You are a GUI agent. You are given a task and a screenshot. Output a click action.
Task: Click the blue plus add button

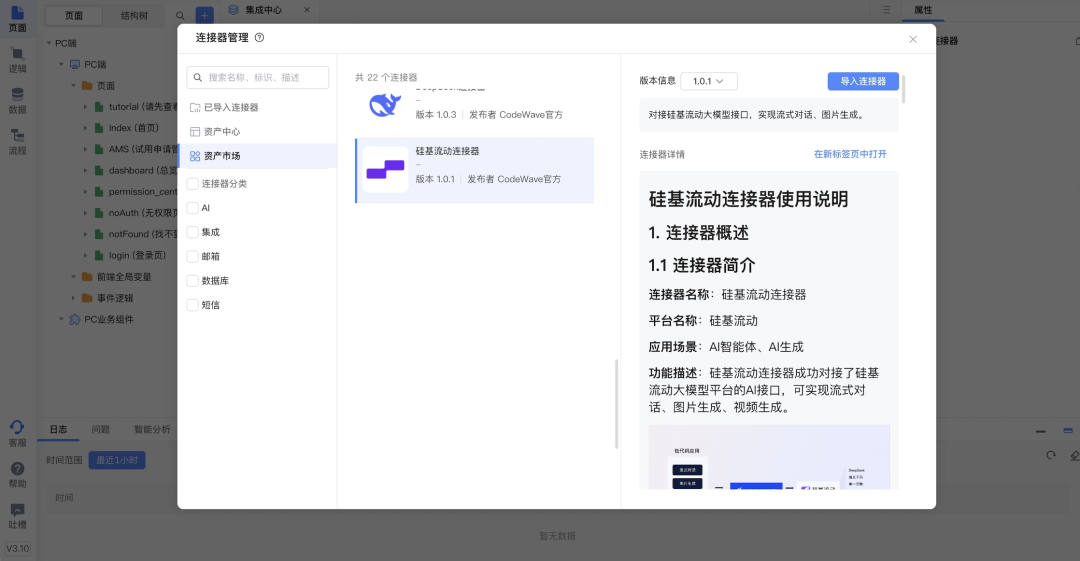pyautogui.click(x=205, y=15)
